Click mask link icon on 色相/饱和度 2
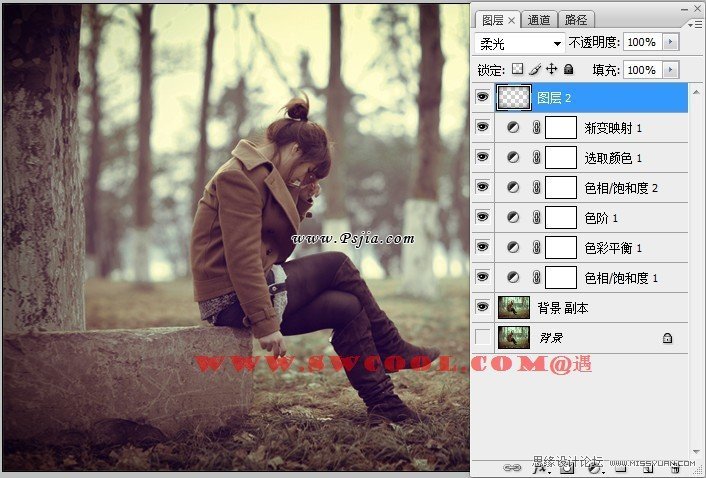706x478 pixels. pyautogui.click(x=536, y=188)
